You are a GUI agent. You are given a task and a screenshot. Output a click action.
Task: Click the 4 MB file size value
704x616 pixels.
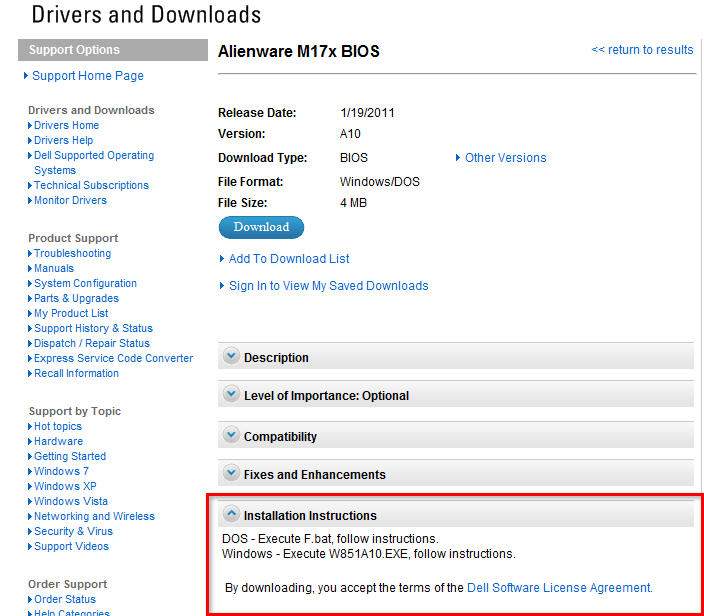click(353, 203)
